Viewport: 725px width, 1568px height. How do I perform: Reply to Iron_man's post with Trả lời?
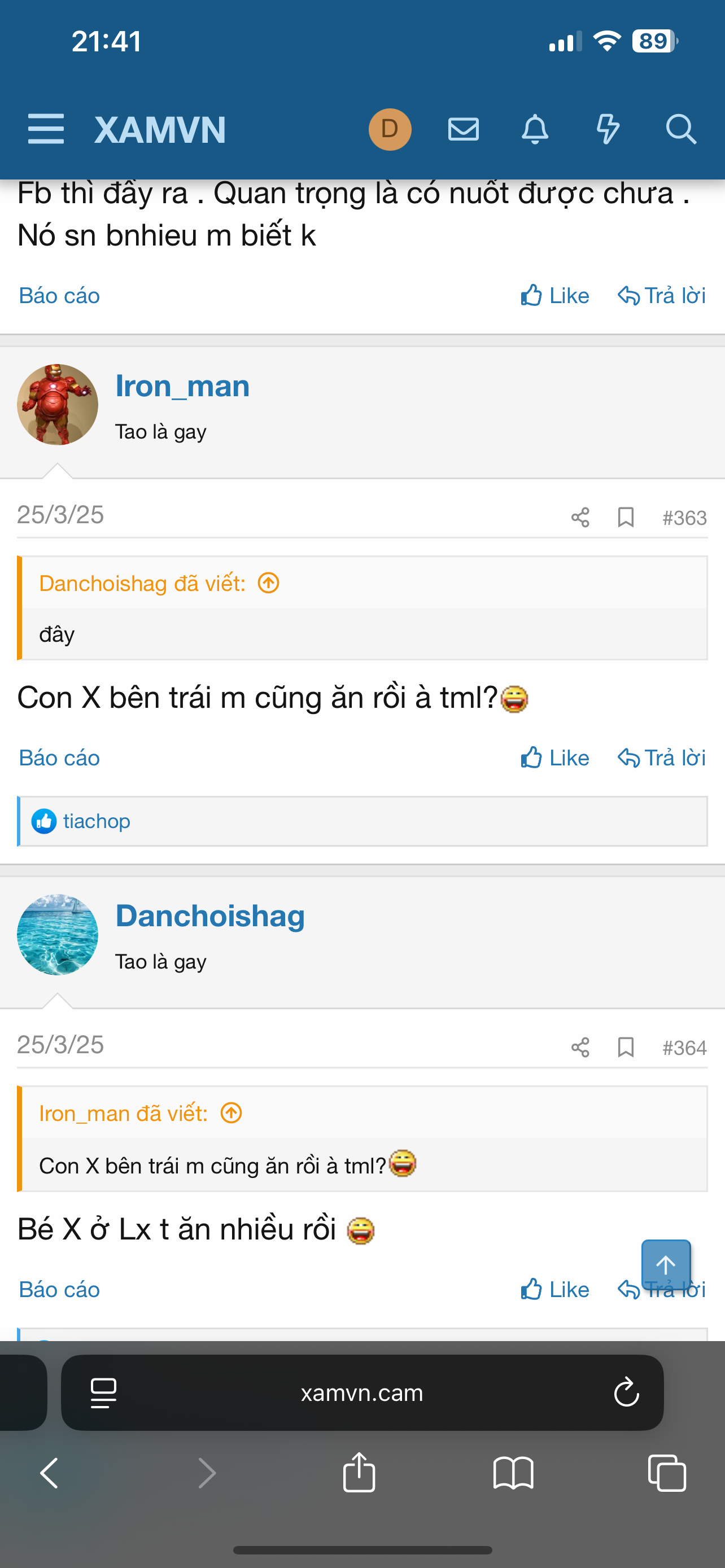click(x=662, y=758)
